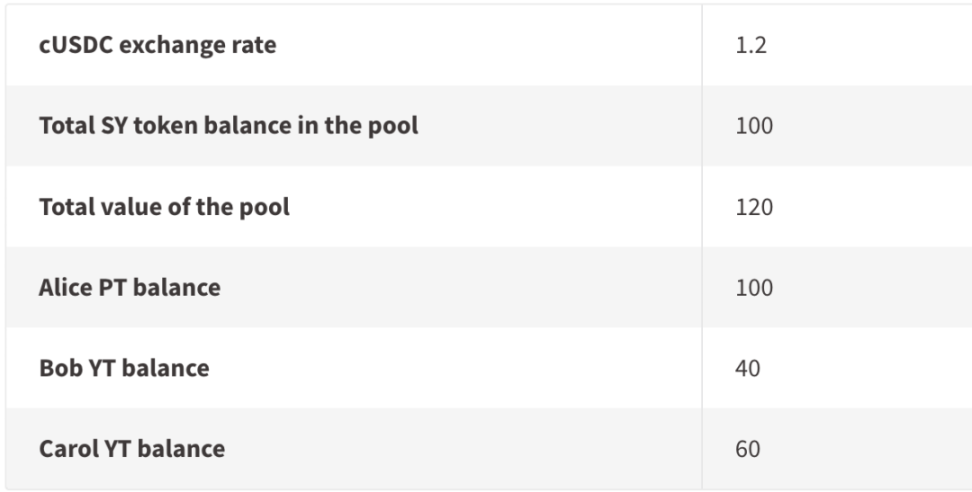This screenshot has width=972, height=492.
Task: Click the 1.2 exchange rate value
Action: pos(751,45)
